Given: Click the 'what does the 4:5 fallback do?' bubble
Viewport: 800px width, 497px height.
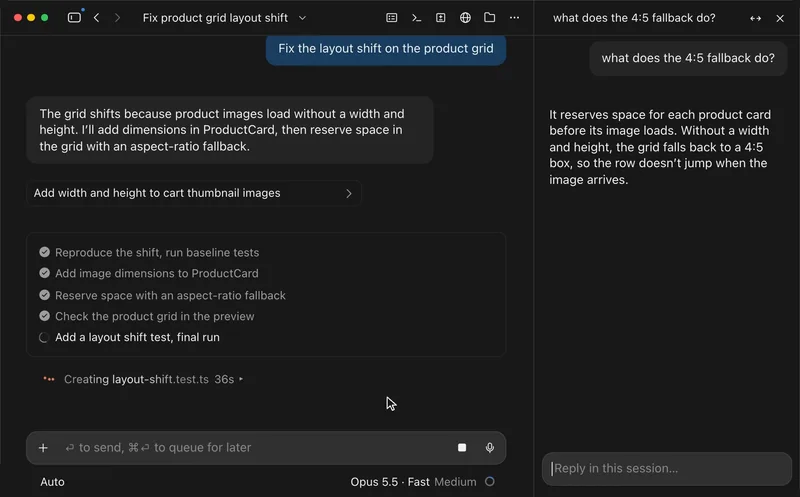Looking at the screenshot, I should coord(688,58).
